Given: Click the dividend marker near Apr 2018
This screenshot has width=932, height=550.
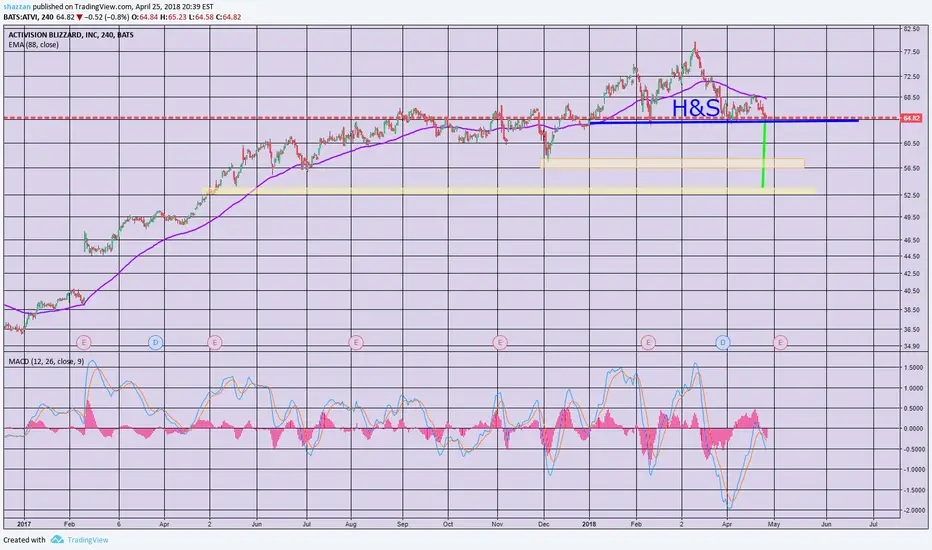Looking at the screenshot, I should (x=723, y=342).
